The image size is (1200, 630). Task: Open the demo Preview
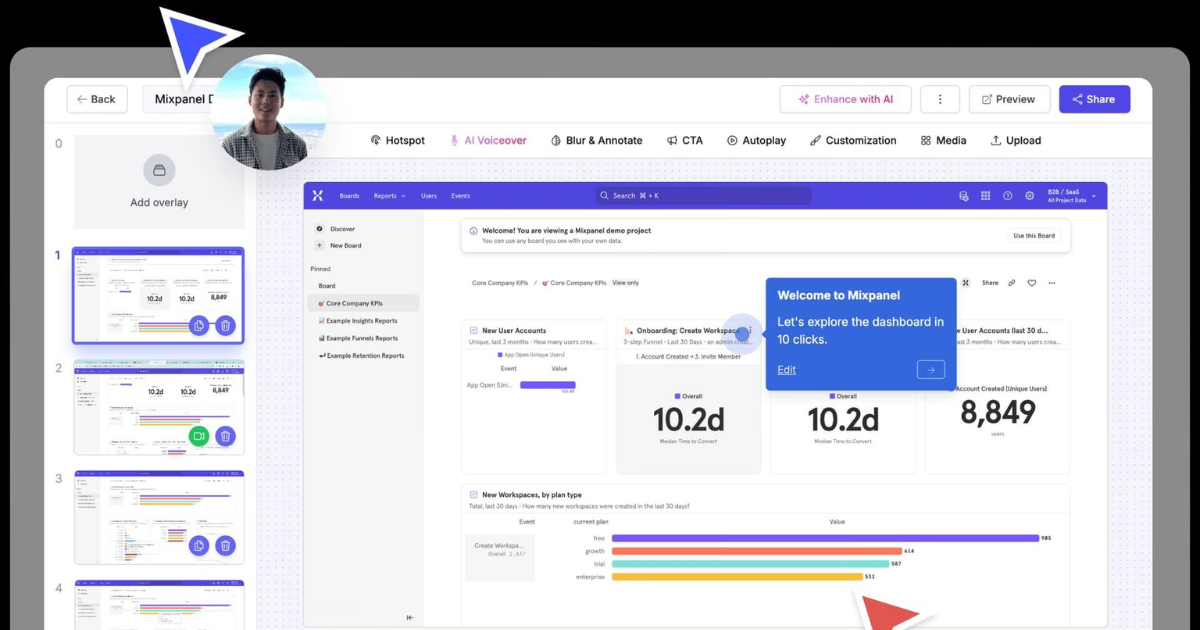1009,99
